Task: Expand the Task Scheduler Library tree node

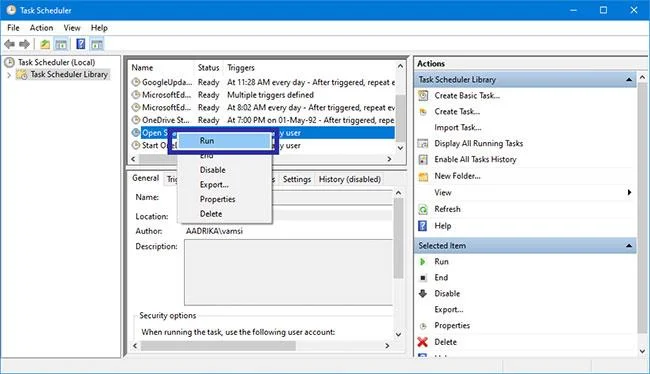Action: tap(9, 75)
